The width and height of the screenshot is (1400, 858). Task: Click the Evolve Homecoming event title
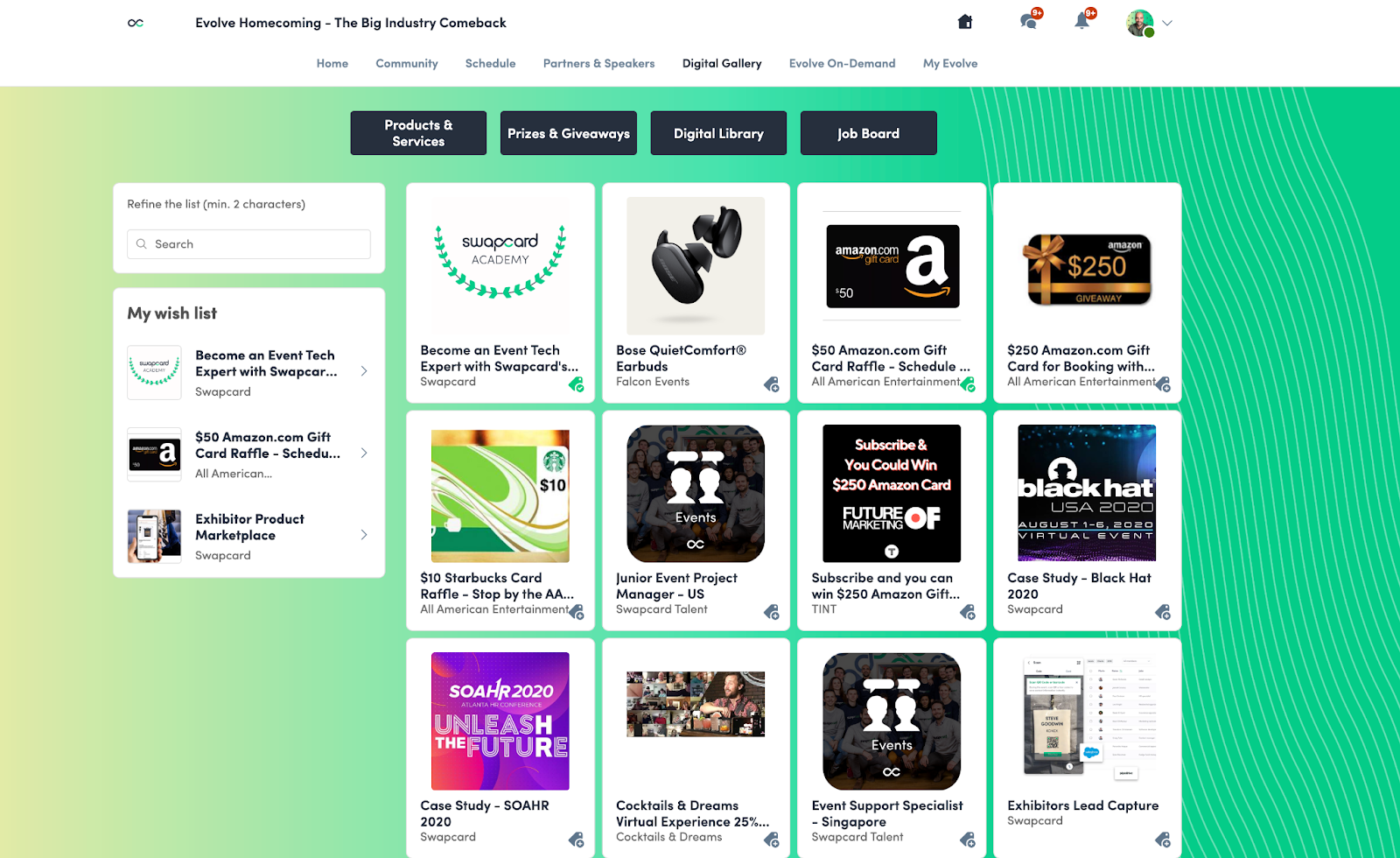[x=351, y=23]
